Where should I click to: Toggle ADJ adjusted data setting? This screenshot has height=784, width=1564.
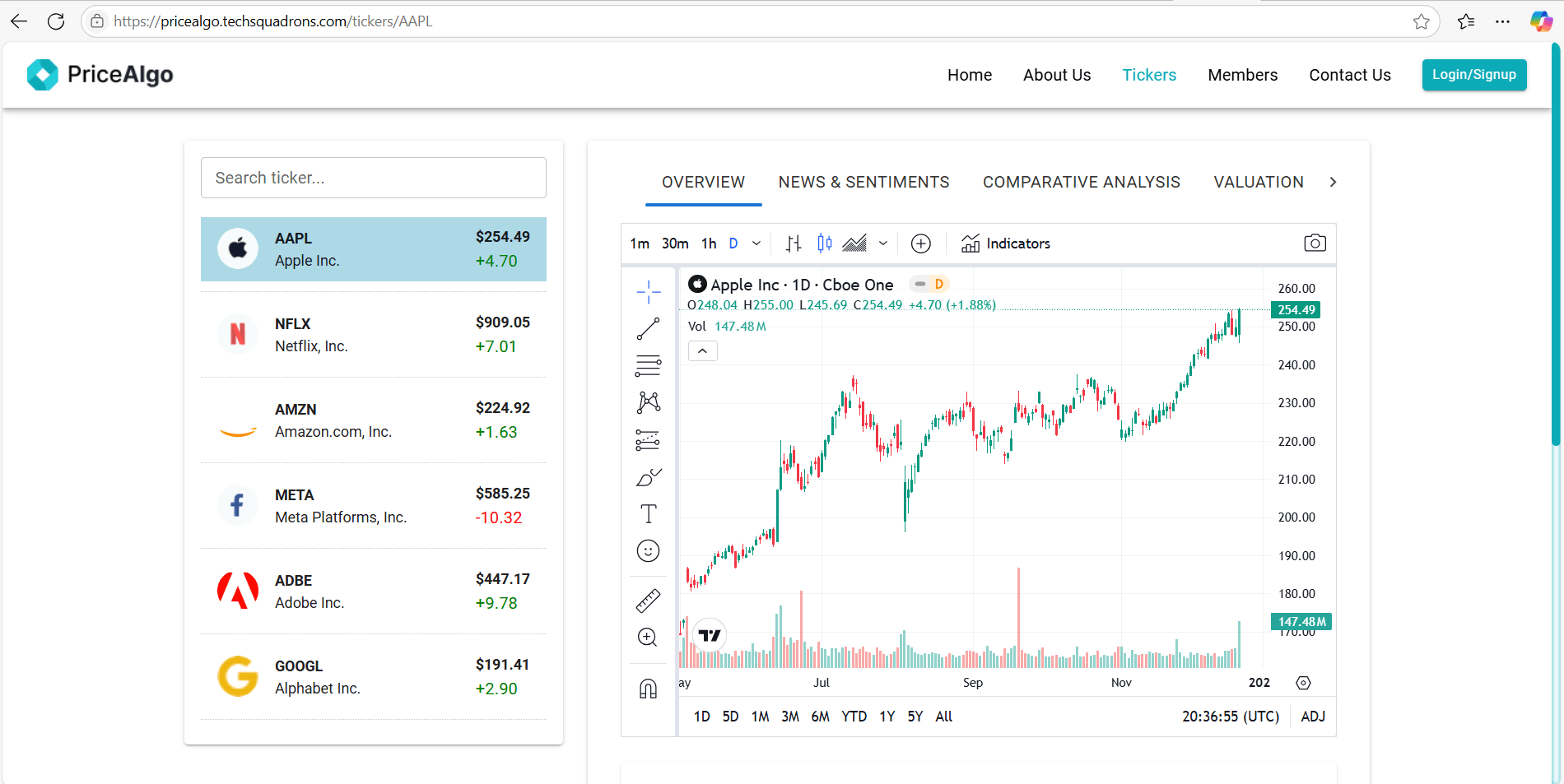(1312, 717)
